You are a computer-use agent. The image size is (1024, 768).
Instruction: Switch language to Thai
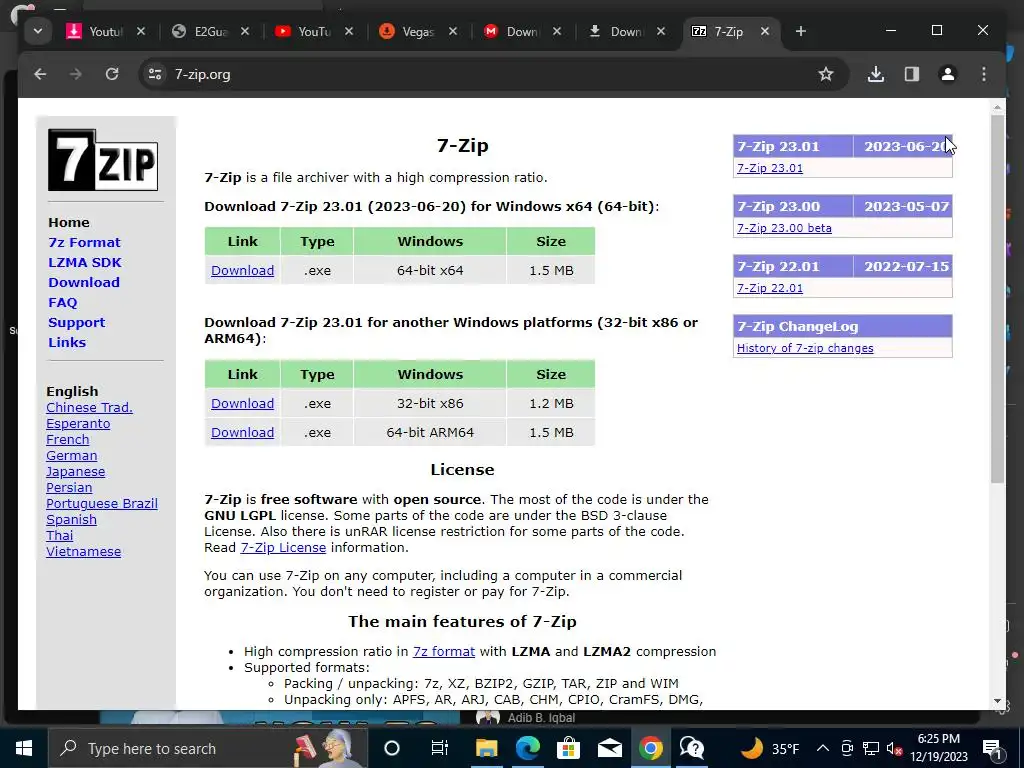(59, 536)
